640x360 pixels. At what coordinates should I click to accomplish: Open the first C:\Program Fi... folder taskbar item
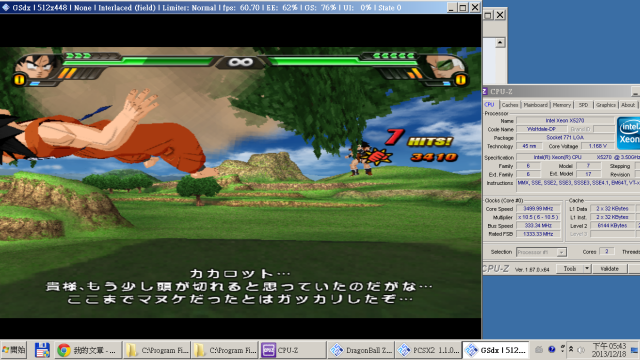click(x=156, y=350)
